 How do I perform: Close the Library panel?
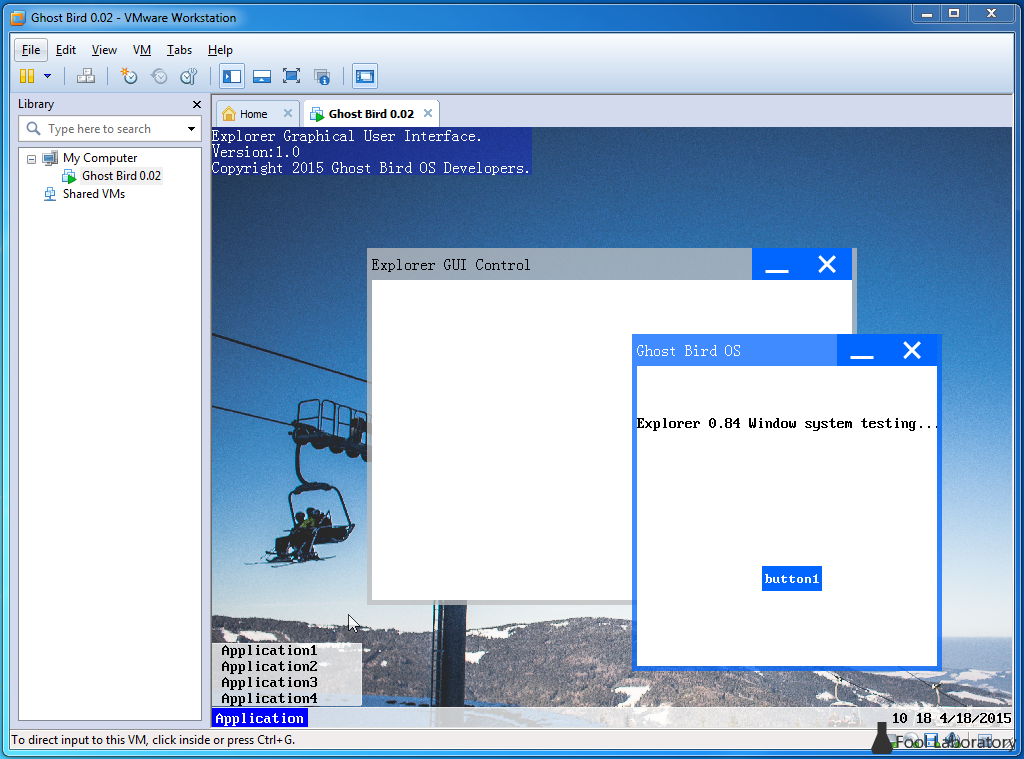[197, 105]
